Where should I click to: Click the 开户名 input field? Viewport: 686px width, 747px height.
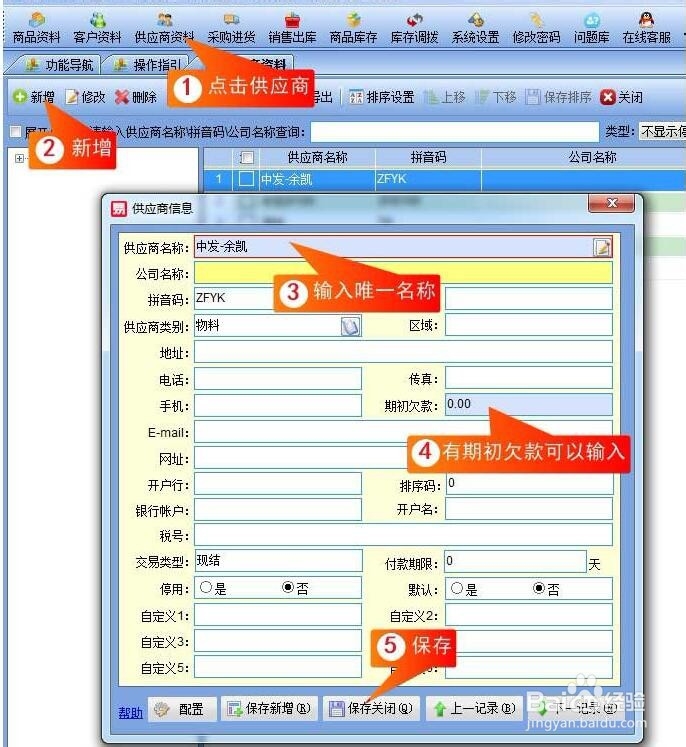pos(529,509)
